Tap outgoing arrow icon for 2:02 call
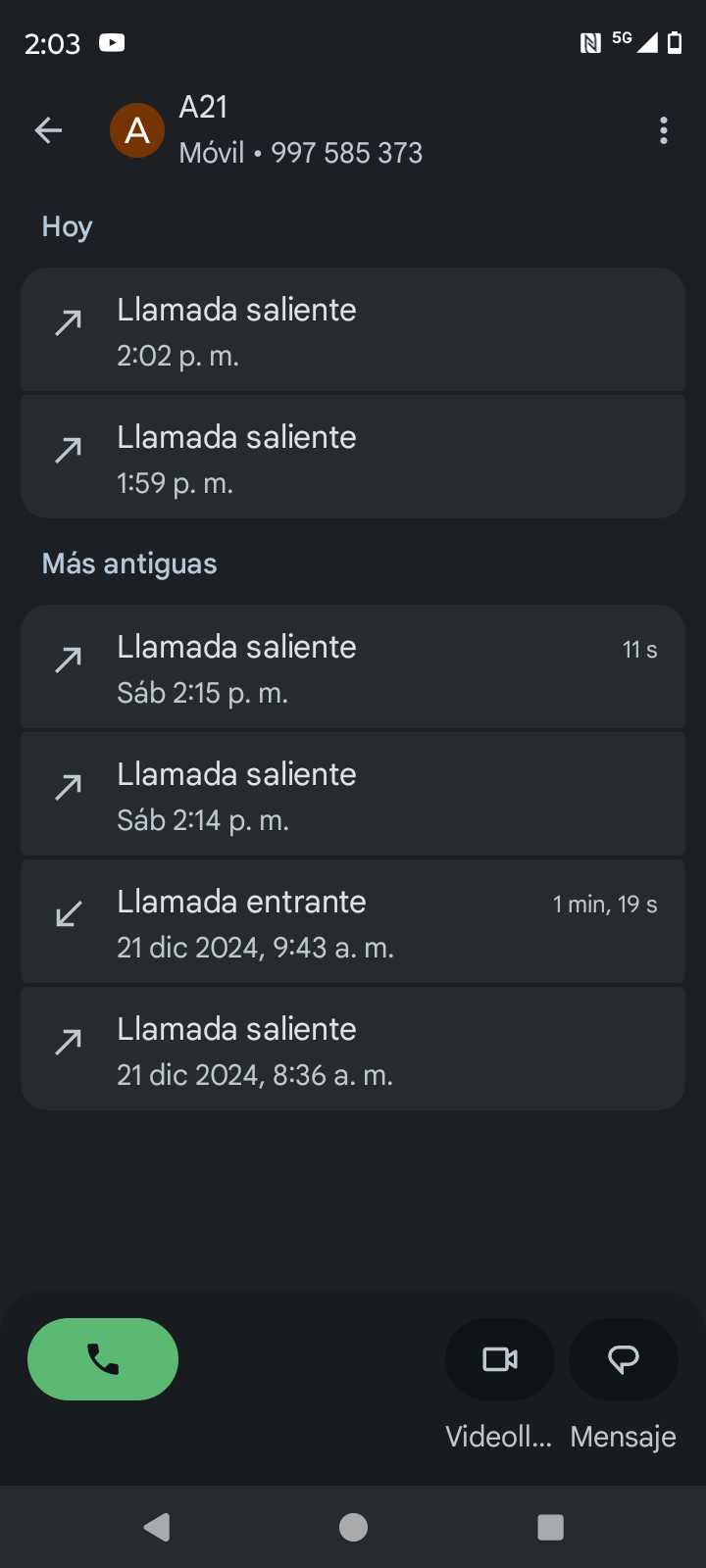Screen dimensions: 706x1568 [69, 322]
